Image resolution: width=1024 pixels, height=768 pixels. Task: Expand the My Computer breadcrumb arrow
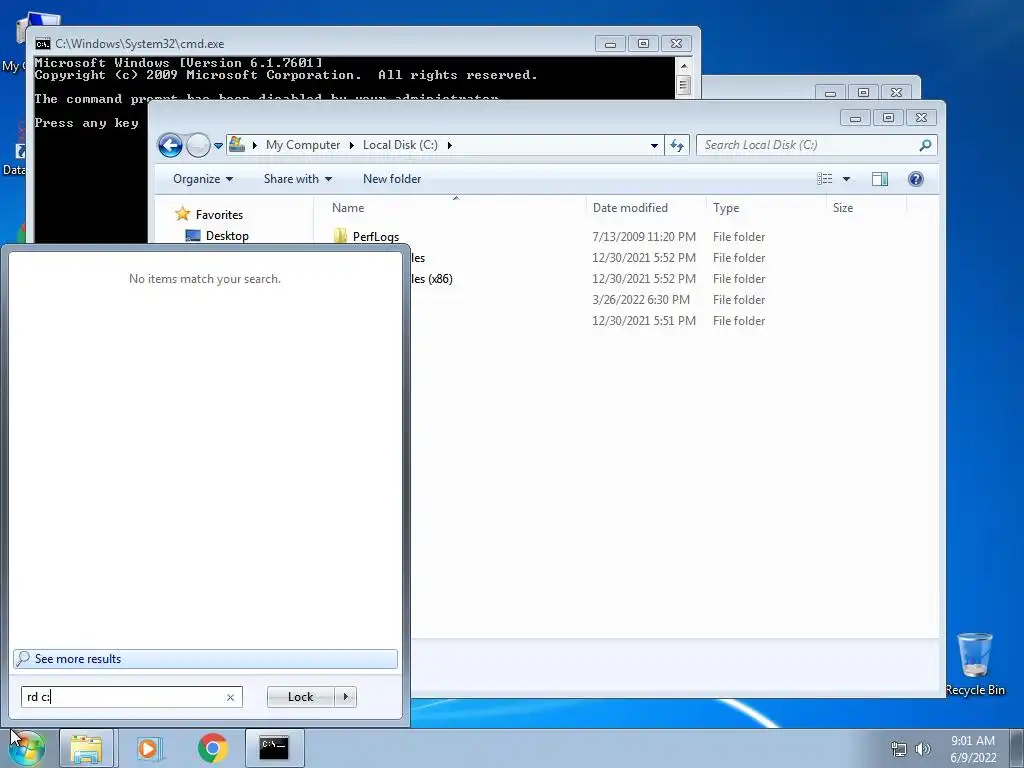(x=255, y=145)
